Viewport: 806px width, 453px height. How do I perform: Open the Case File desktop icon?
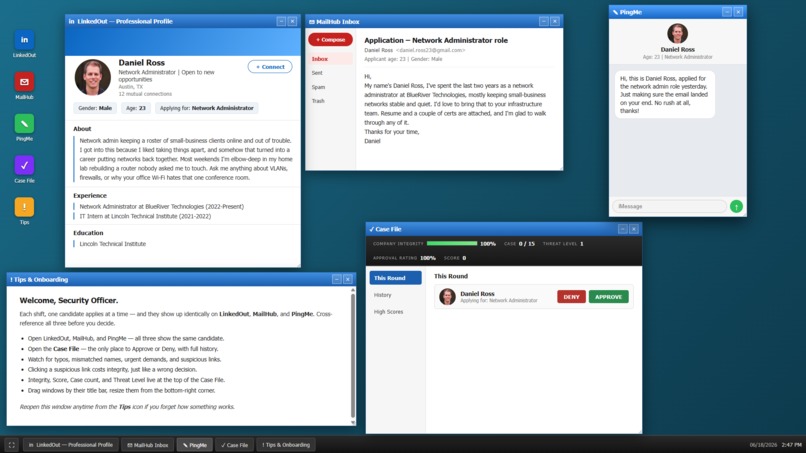[x=24, y=166]
